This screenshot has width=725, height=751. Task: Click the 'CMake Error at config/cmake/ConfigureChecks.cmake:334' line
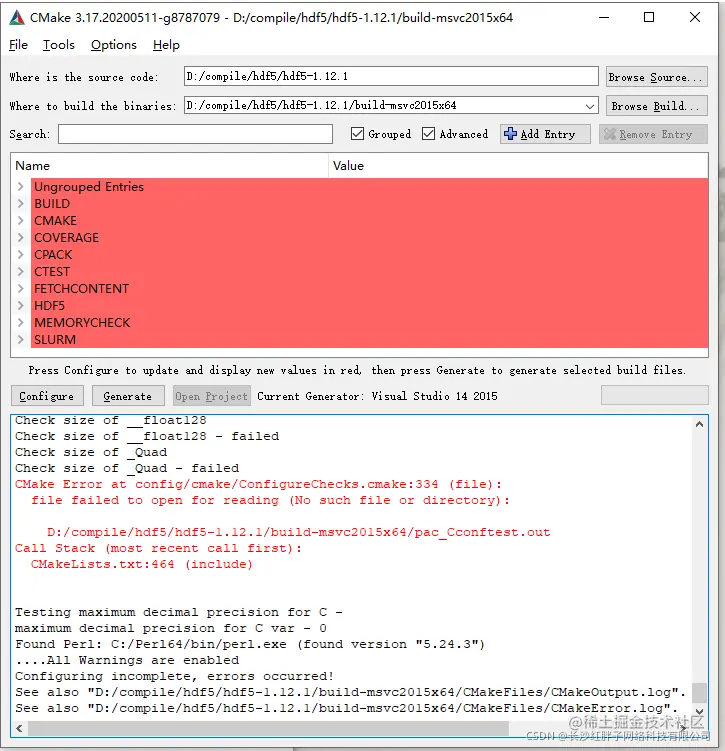point(258,484)
